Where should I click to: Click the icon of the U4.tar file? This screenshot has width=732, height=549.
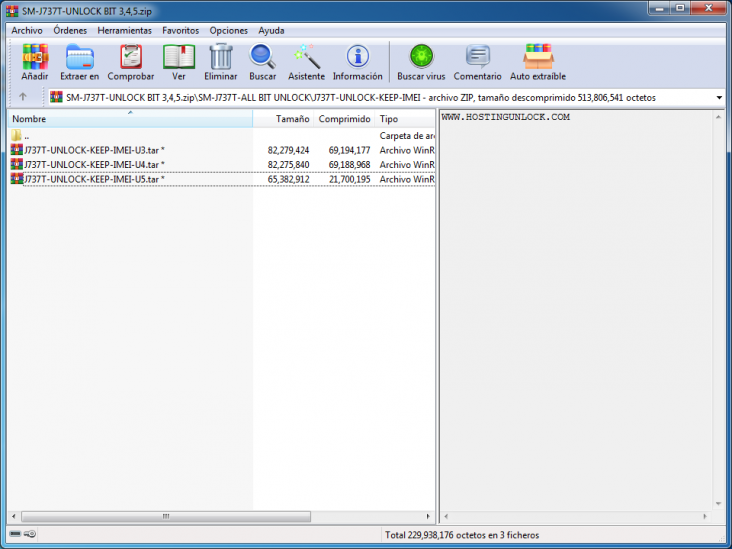(17, 164)
